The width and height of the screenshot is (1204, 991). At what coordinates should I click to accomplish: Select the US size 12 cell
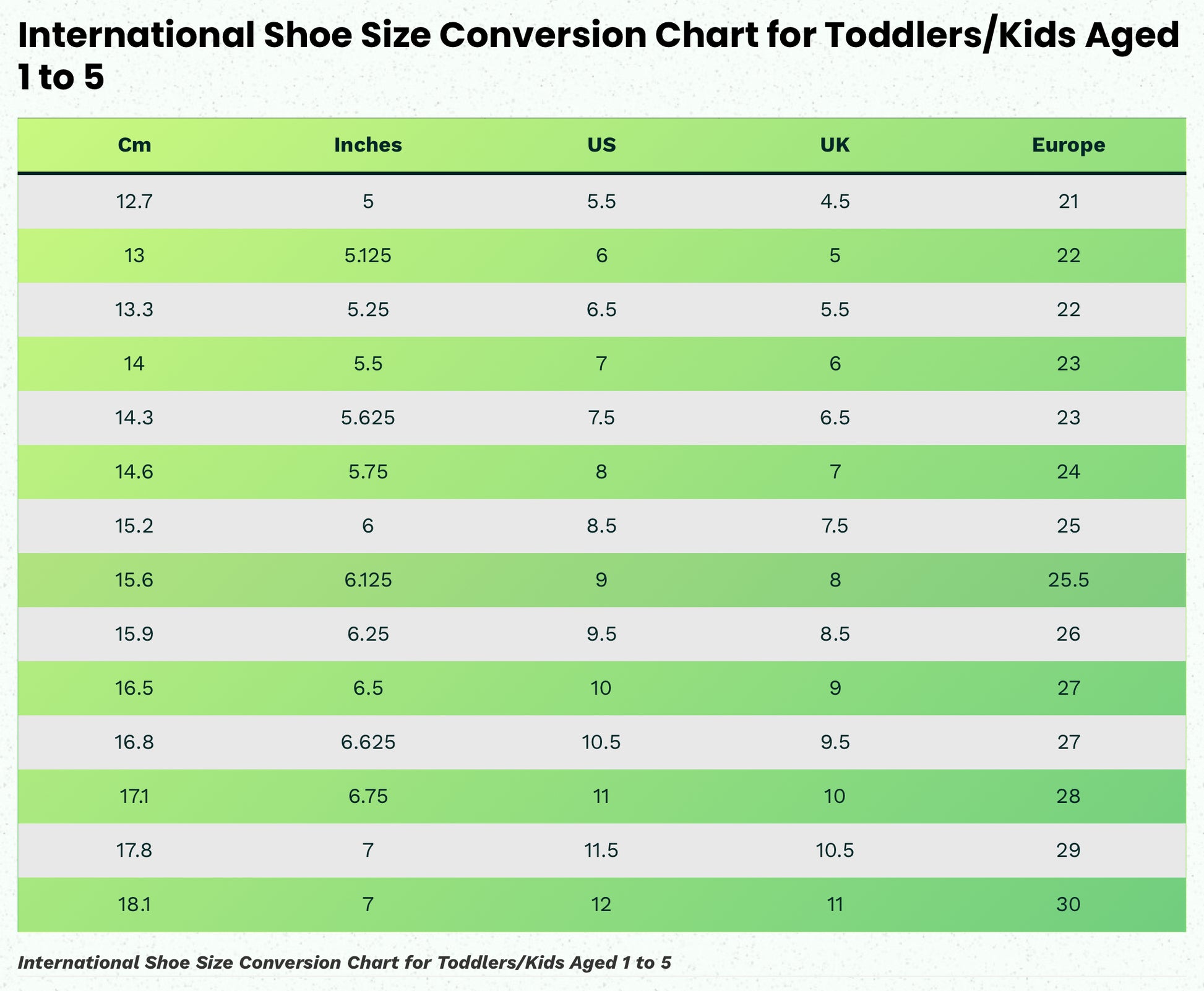pyautogui.click(x=601, y=905)
